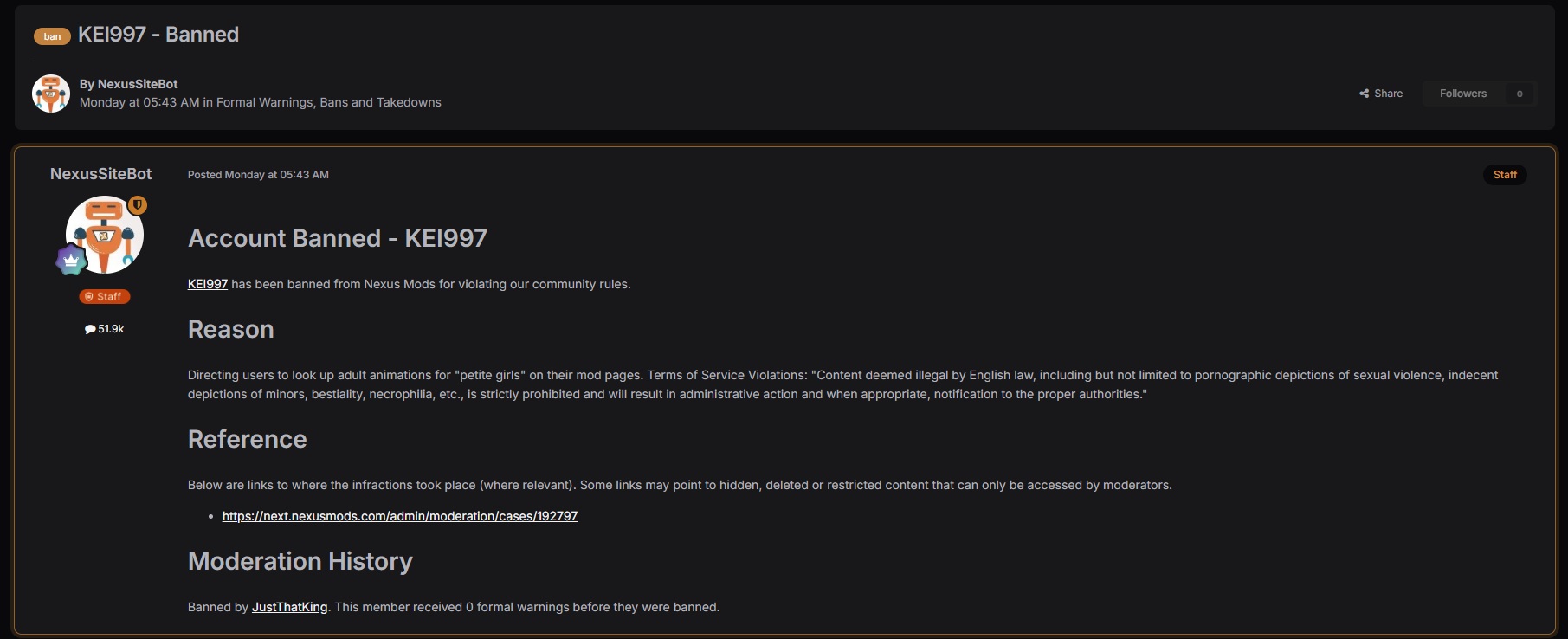The image size is (1568, 639).
Task: Click the followers count "0"
Action: [1520, 94]
